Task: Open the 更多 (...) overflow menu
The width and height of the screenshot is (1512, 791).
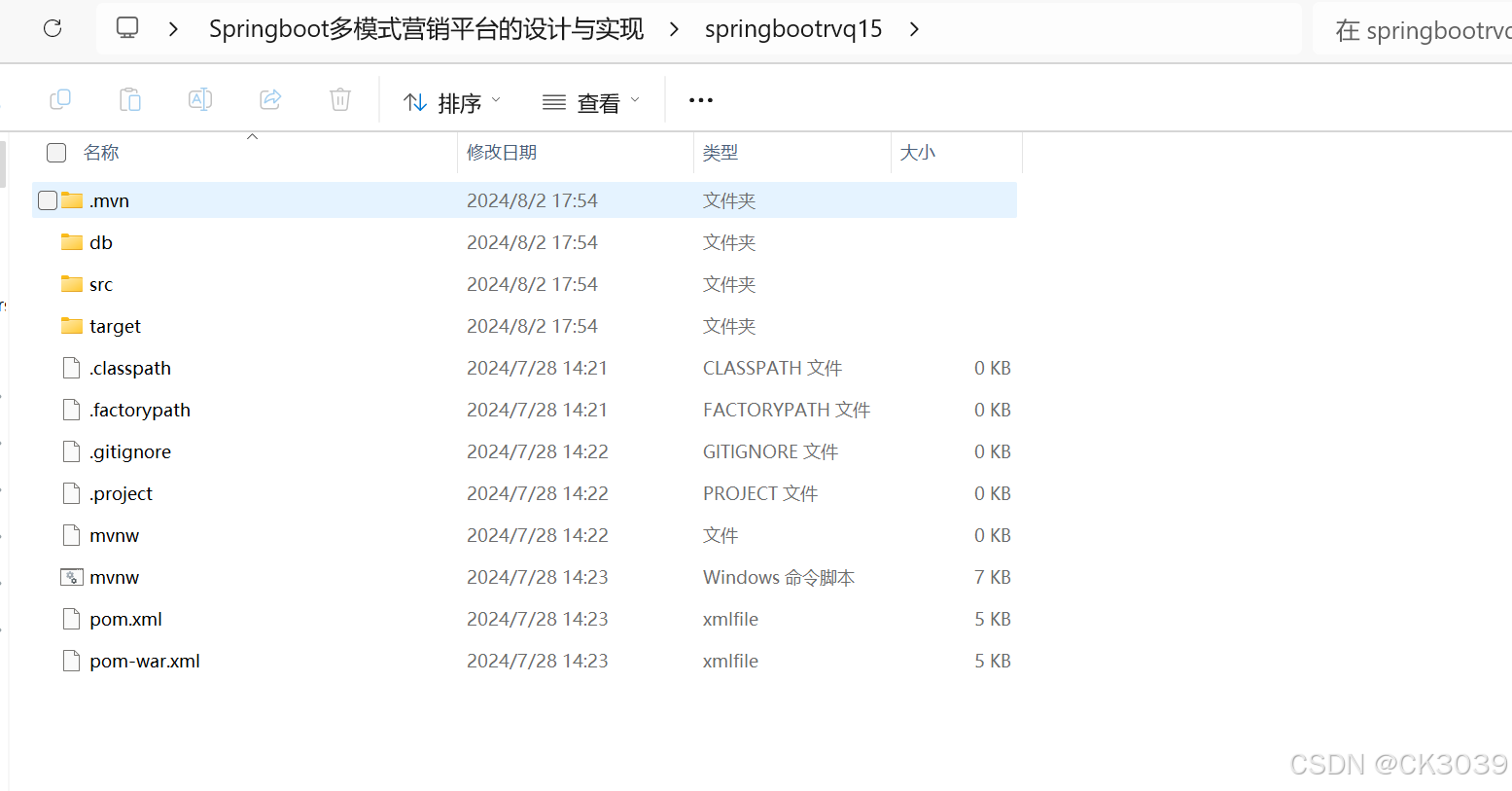Action: (x=700, y=100)
